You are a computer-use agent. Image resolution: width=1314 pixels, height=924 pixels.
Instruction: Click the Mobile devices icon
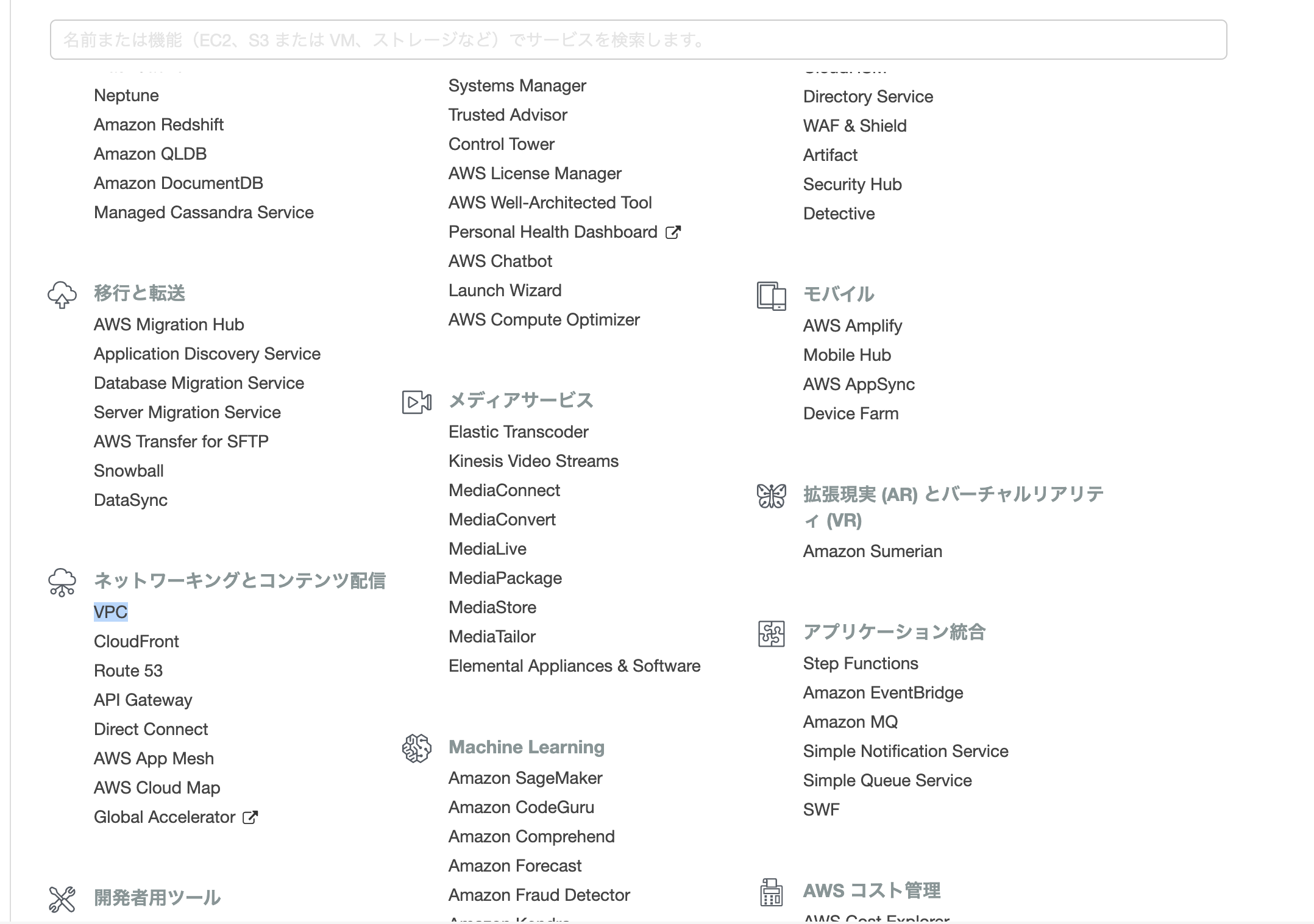click(772, 296)
